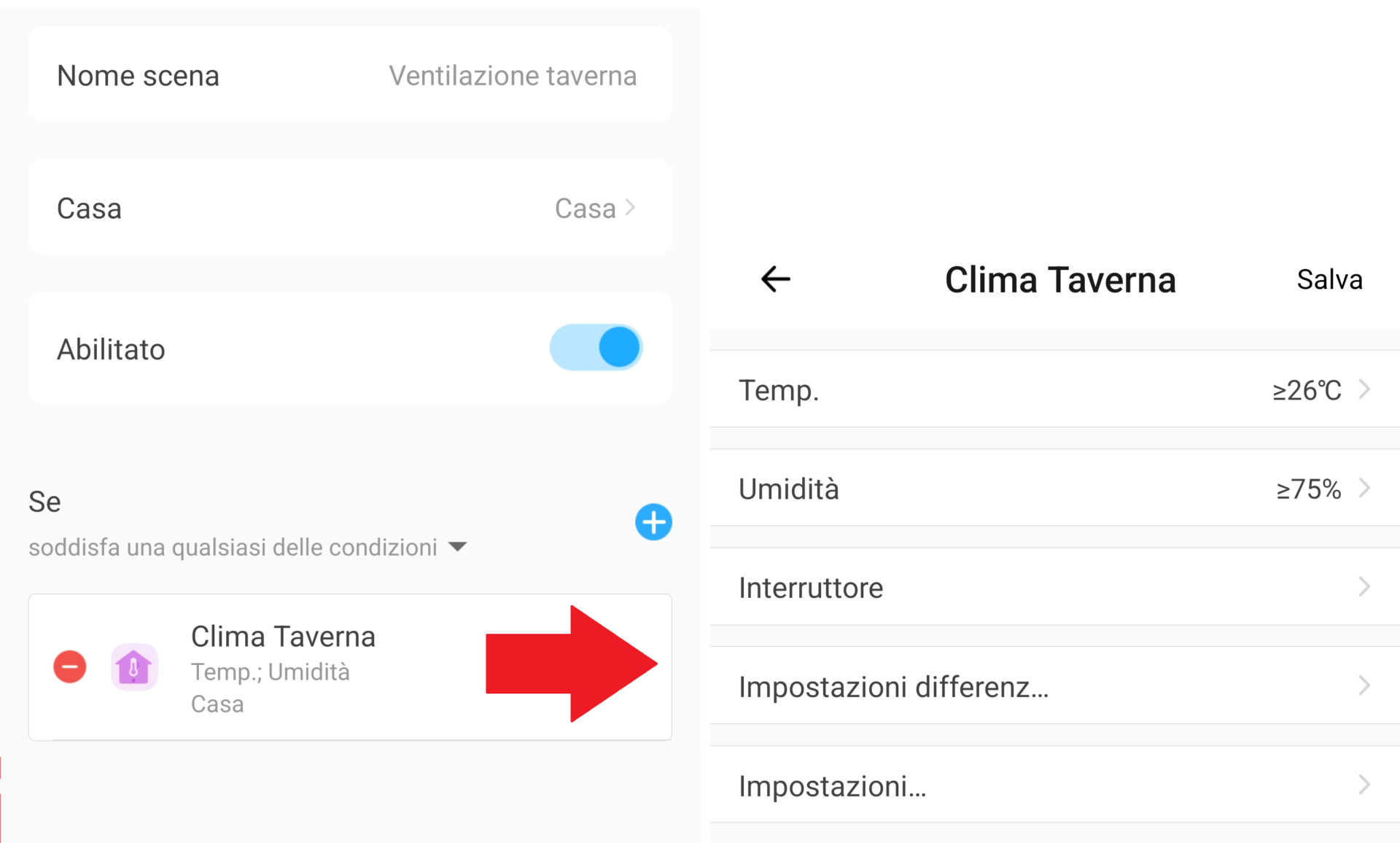Open the last Impostazioni... row chevron
Screen dimensions: 1400x843
tap(1364, 785)
